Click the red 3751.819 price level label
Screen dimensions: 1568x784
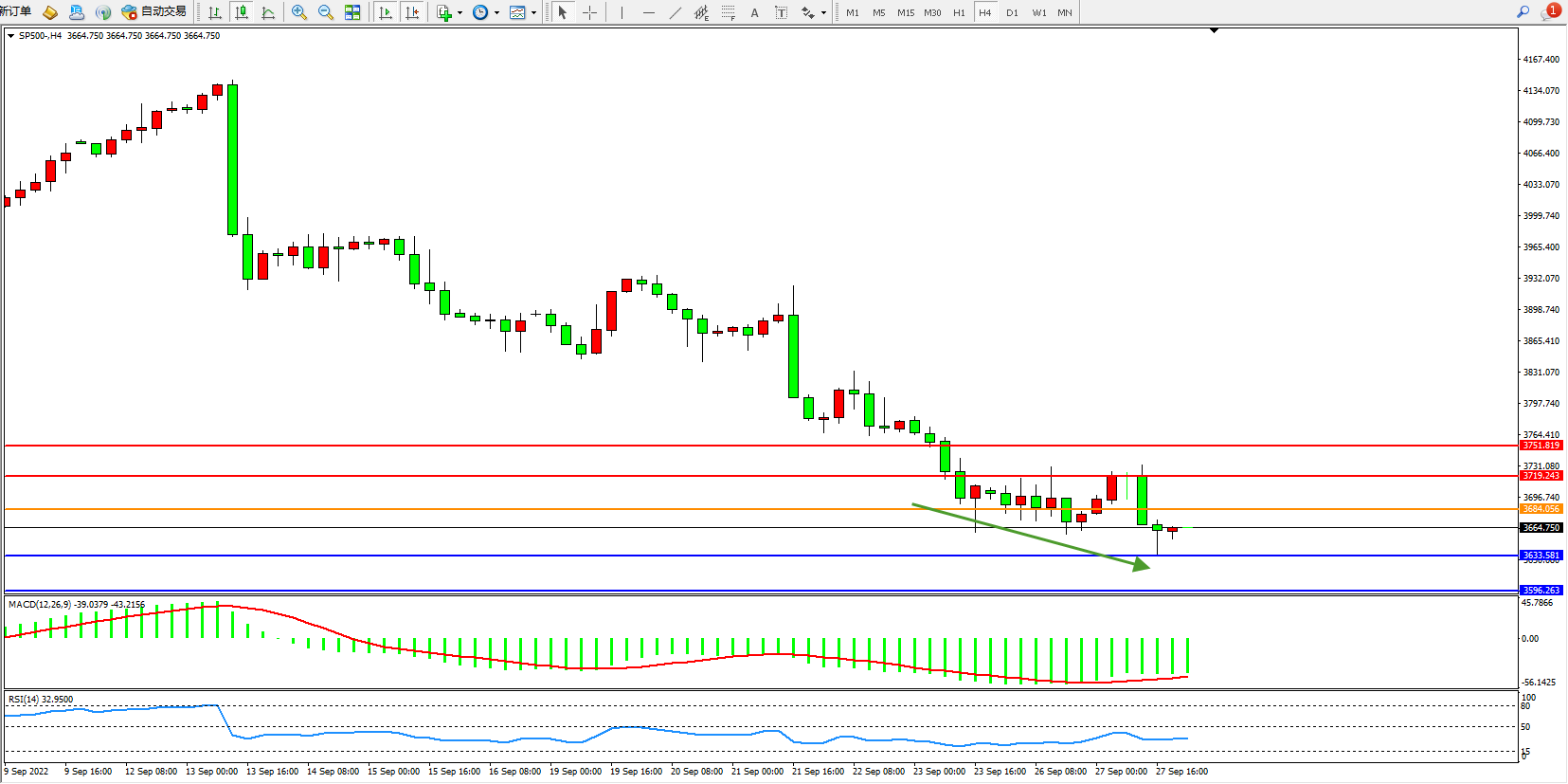(x=1541, y=445)
